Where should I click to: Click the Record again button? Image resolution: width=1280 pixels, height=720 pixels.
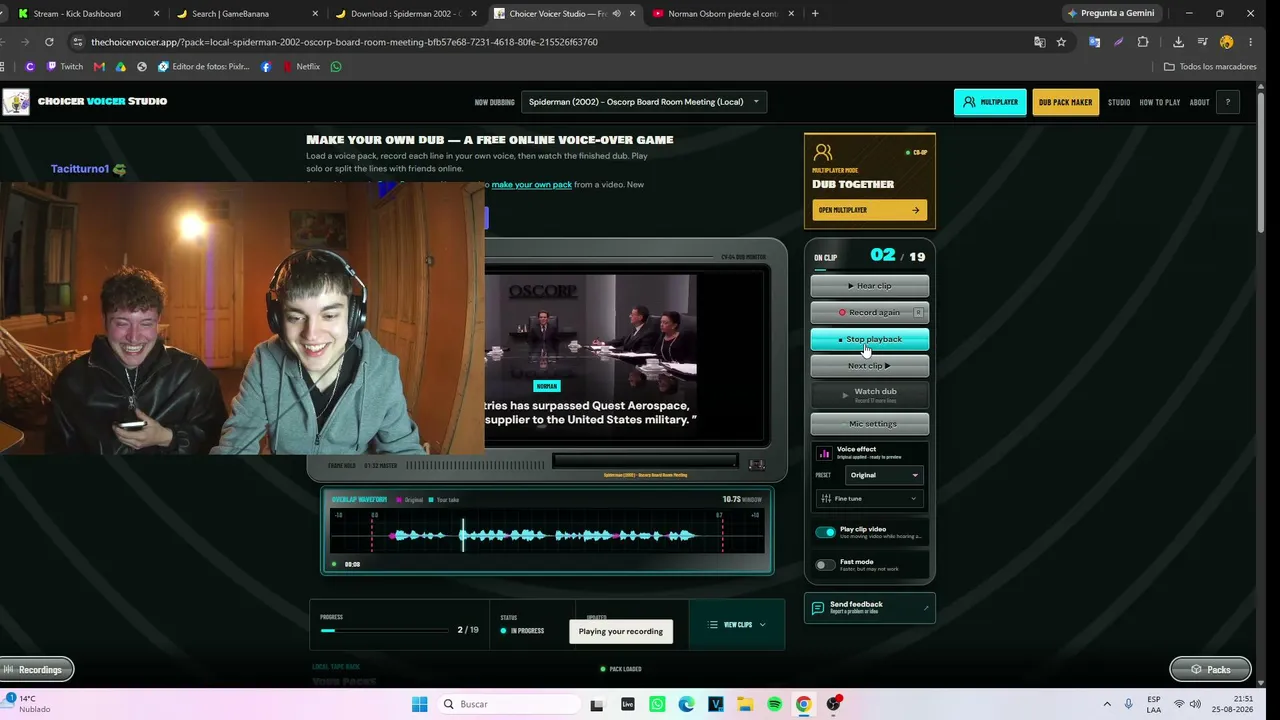tap(869, 312)
